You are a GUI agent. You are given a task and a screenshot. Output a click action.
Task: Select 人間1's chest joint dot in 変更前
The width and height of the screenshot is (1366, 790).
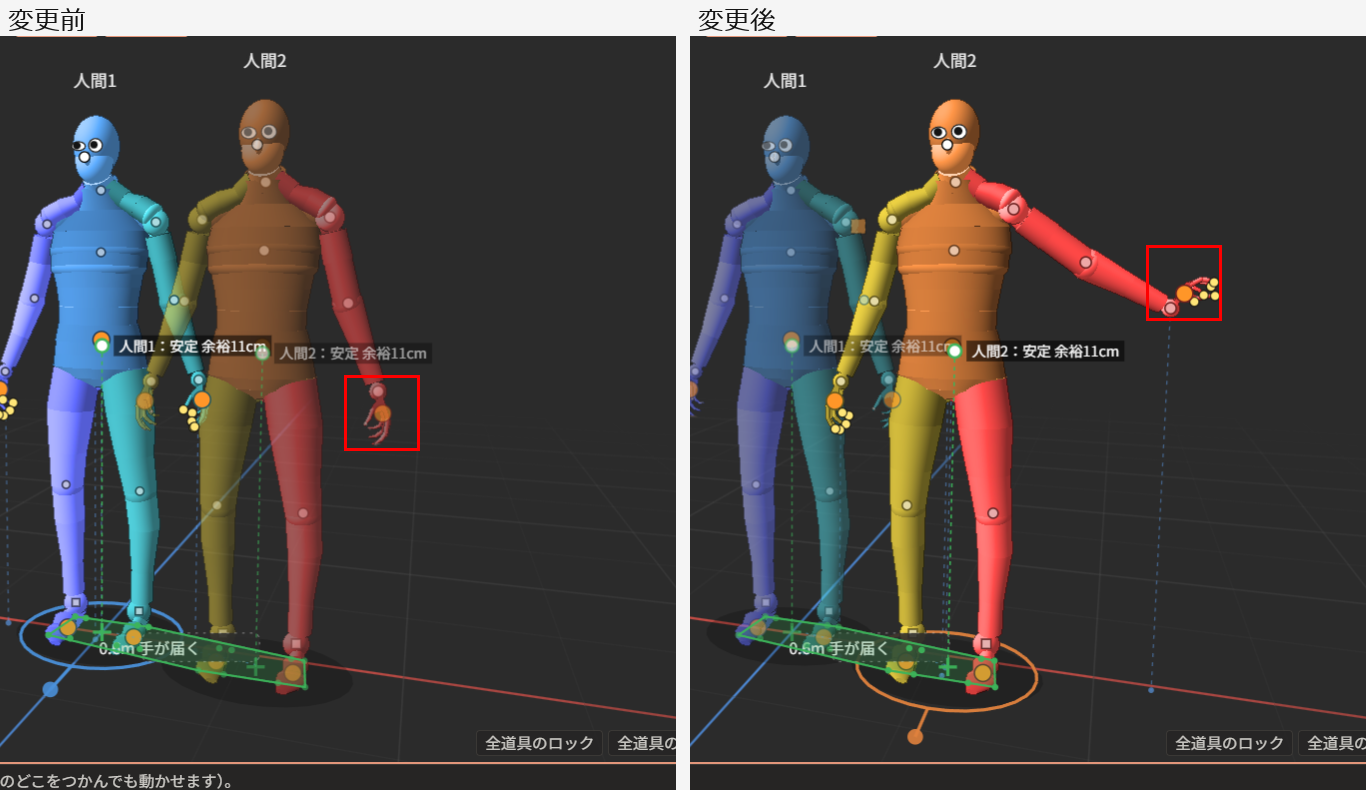tap(101, 252)
